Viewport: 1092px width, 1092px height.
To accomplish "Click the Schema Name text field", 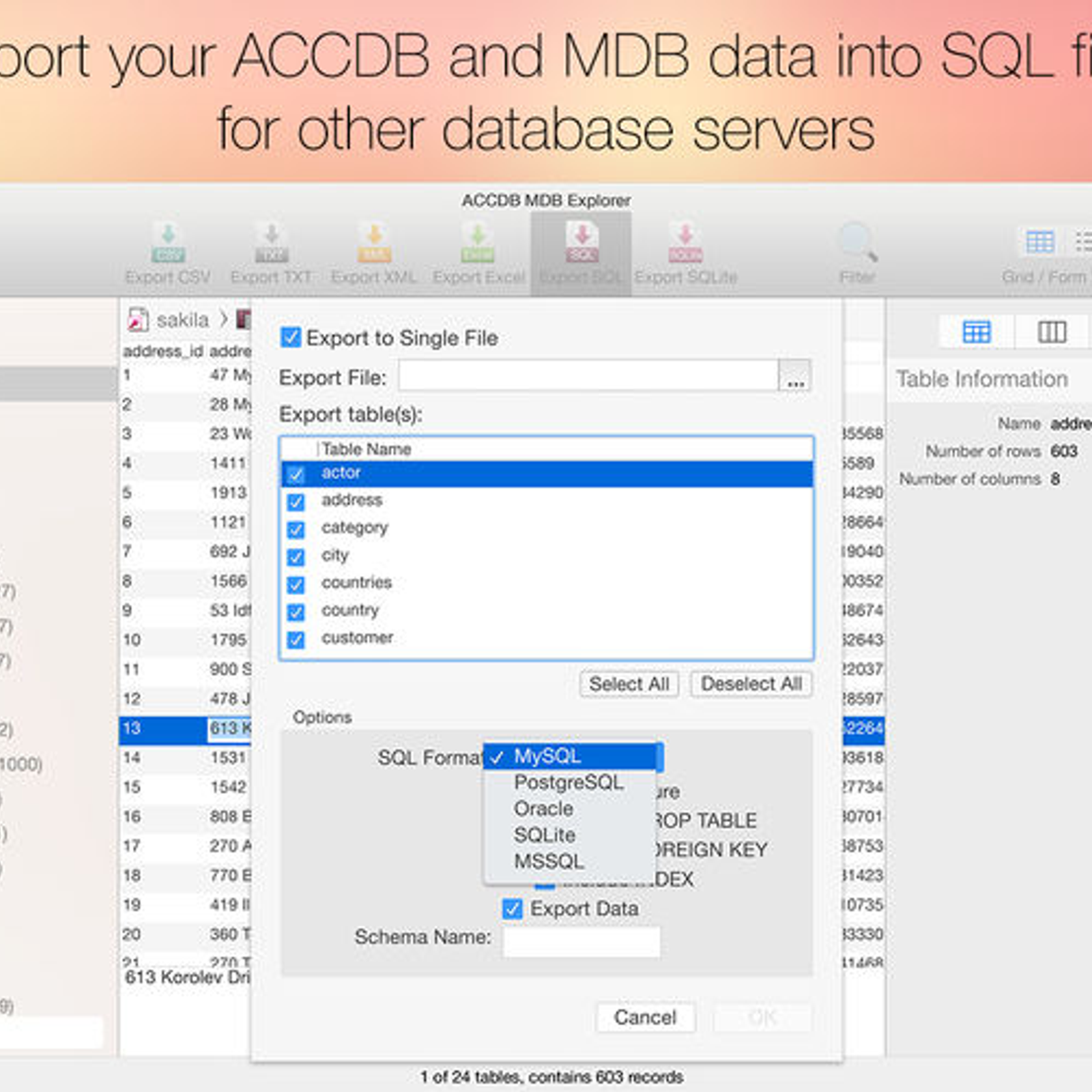I will pos(581,941).
